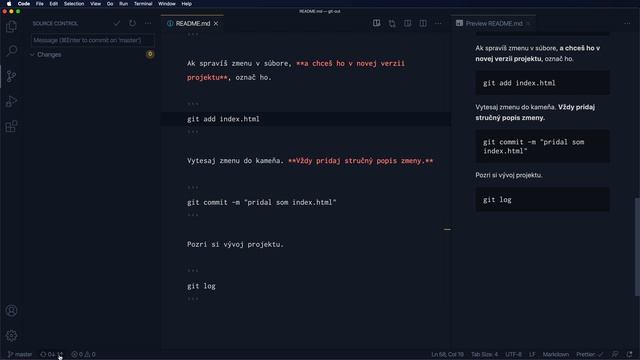Open the Window menu
Image resolution: width=640 pixels, height=360 pixels.
point(167,4)
